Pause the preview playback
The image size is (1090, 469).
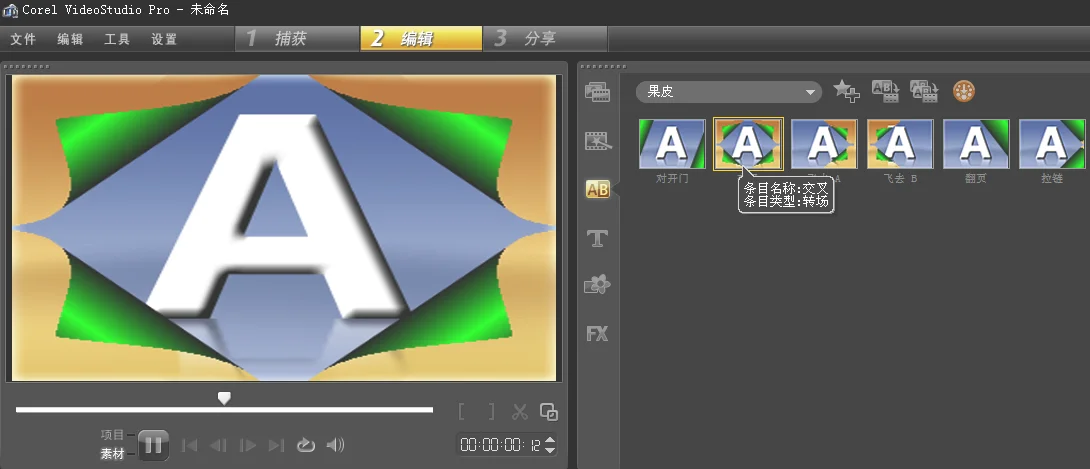[x=153, y=445]
